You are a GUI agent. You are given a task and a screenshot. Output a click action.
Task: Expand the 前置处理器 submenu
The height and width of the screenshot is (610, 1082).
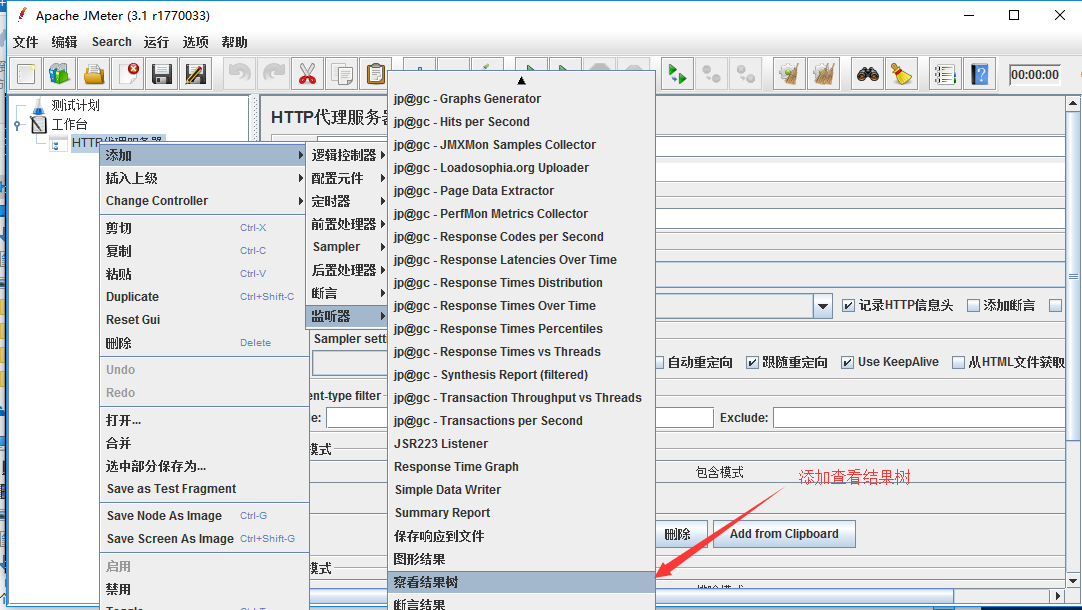[x=347, y=224]
